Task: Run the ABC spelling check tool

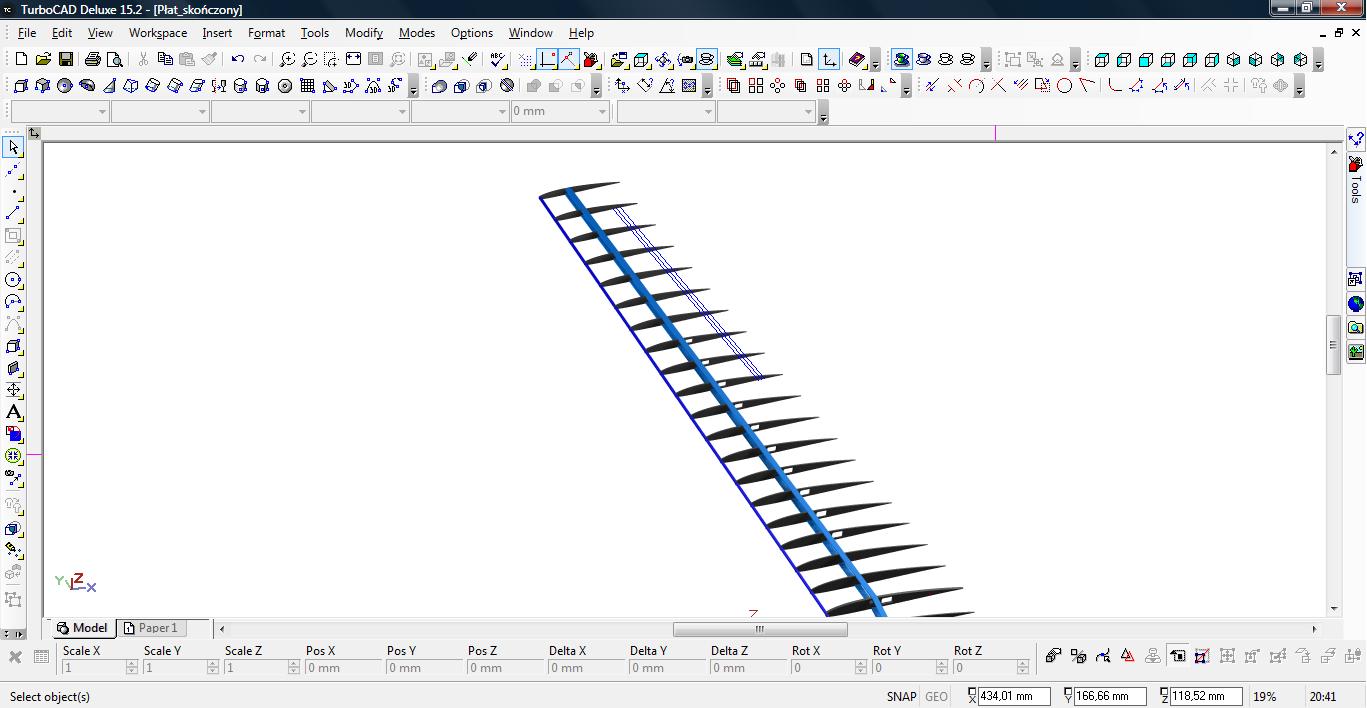Action: (x=498, y=60)
